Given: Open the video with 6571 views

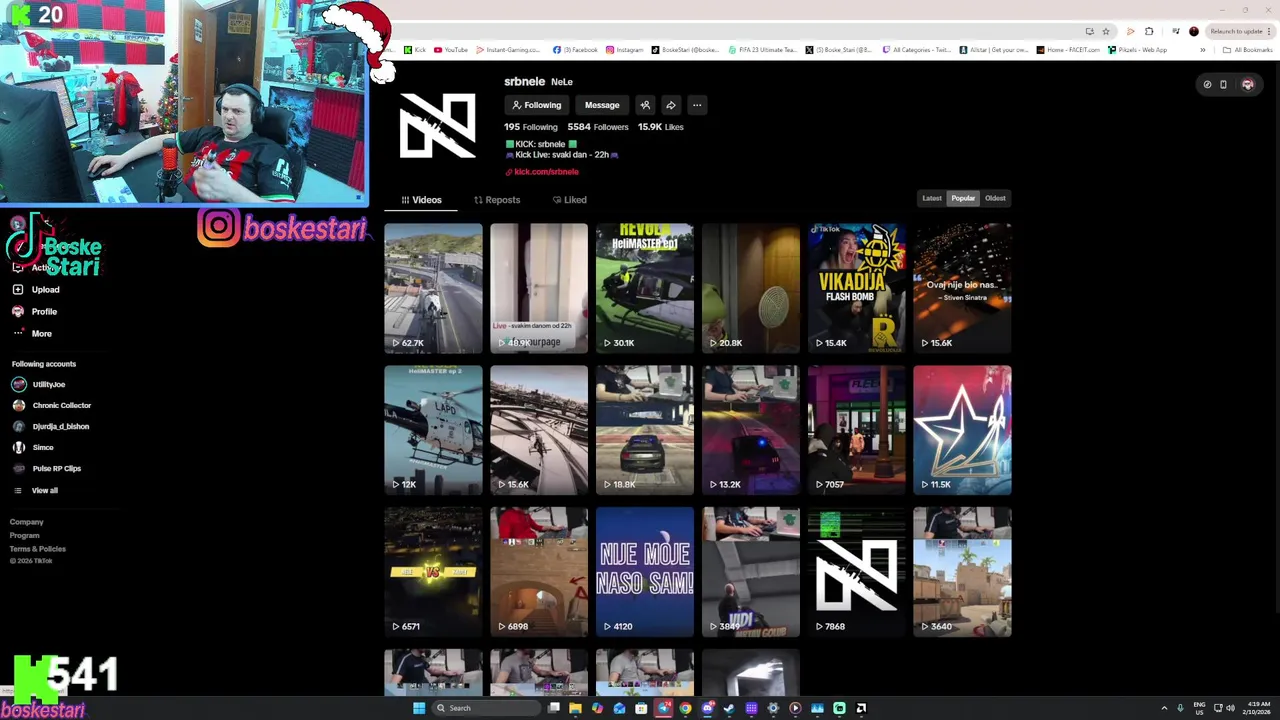Looking at the screenshot, I should coord(433,572).
